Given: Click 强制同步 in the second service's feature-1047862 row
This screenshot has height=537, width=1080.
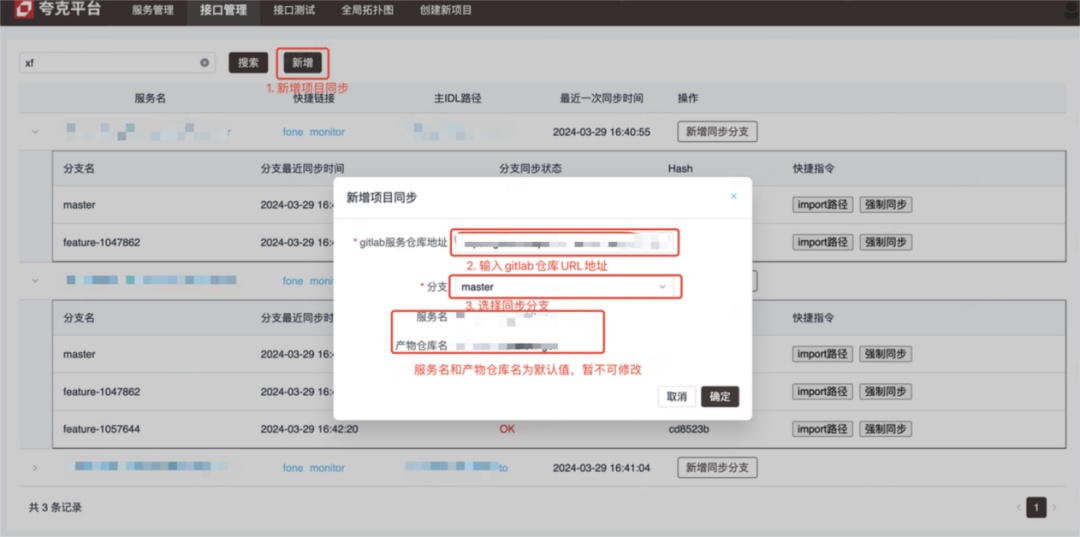Looking at the screenshot, I should (885, 392).
